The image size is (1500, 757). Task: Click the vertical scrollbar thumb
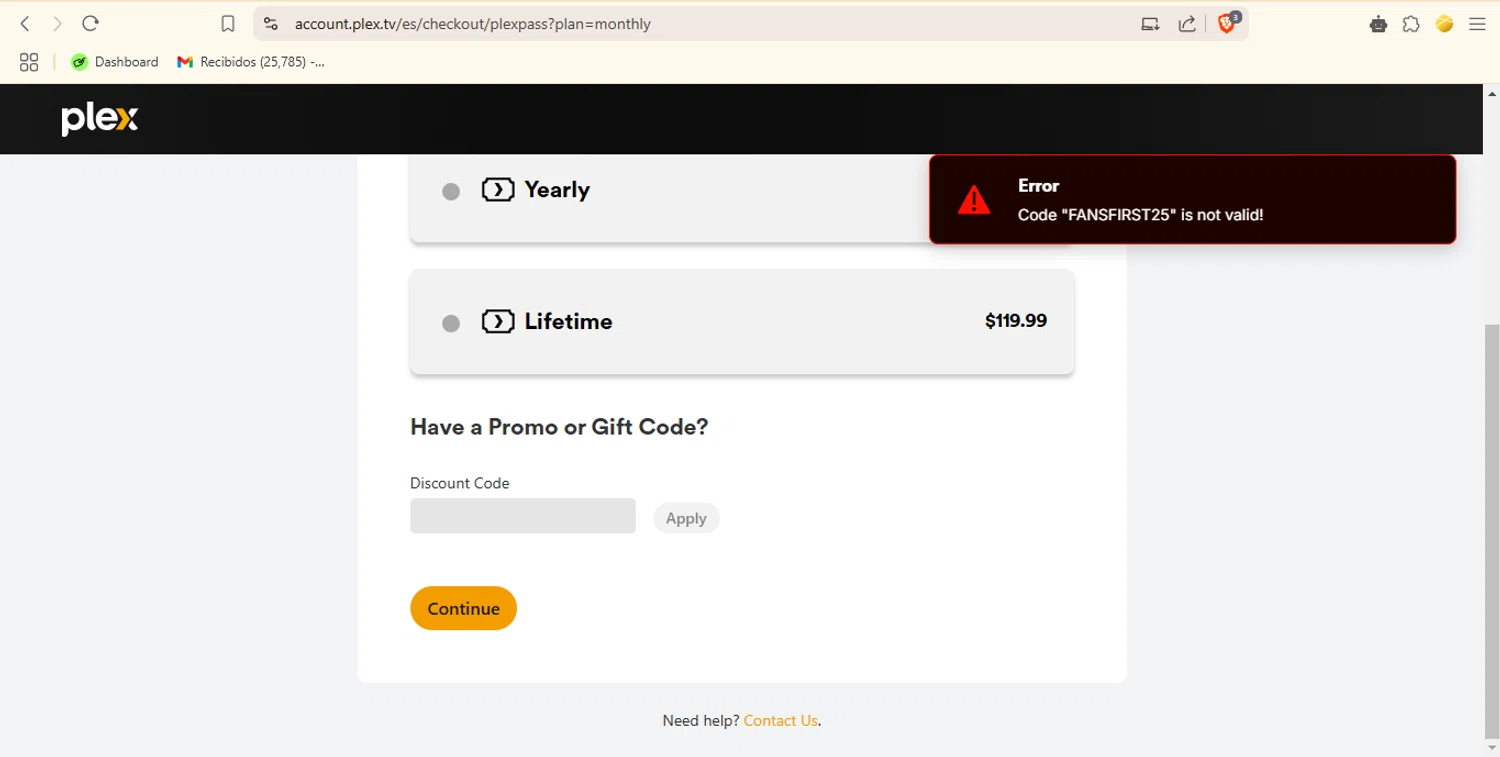[x=1492, y=530]
